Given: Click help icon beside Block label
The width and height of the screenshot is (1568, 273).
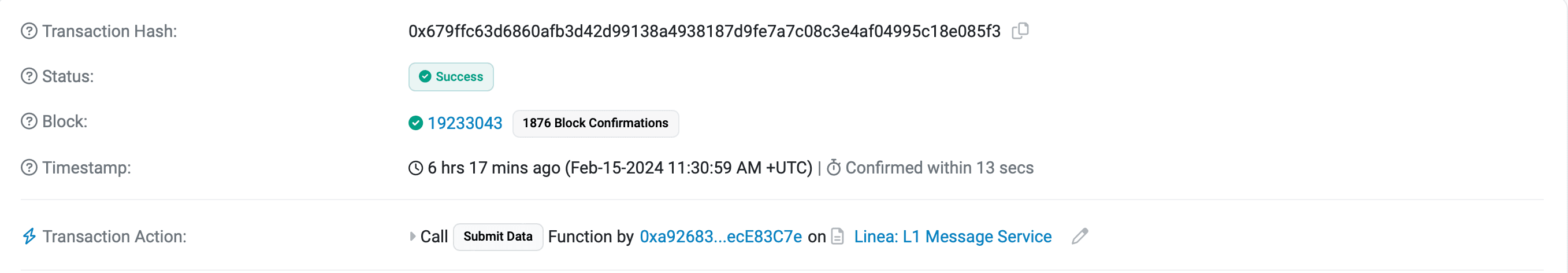Looking at the screenshot, I should point(29,121).
